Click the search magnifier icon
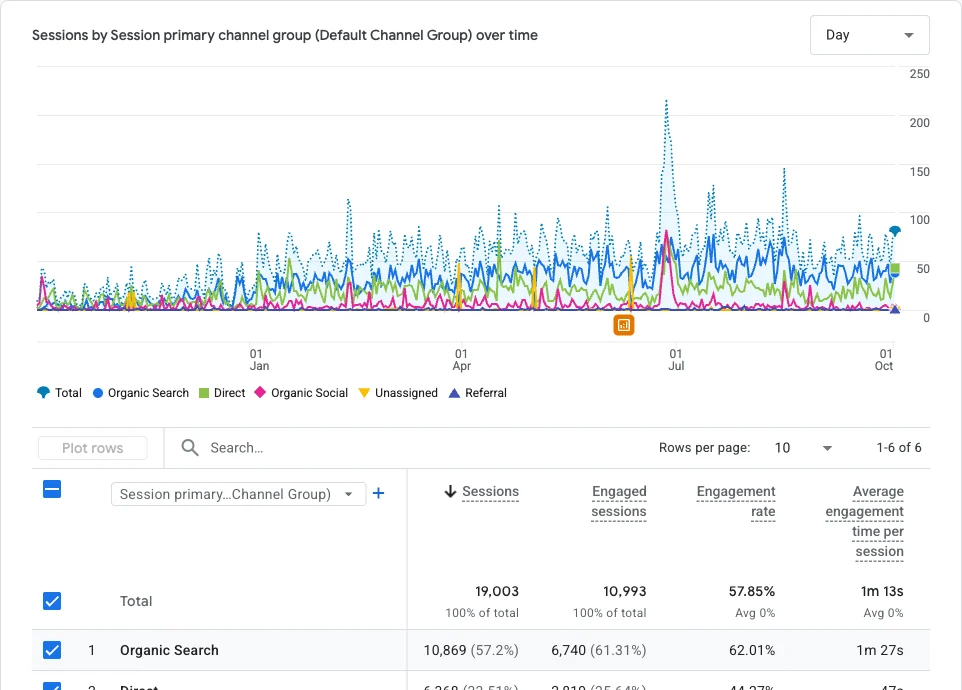This screenshot has height=690, width=962. pyautogui.click(x=190, y=448)
